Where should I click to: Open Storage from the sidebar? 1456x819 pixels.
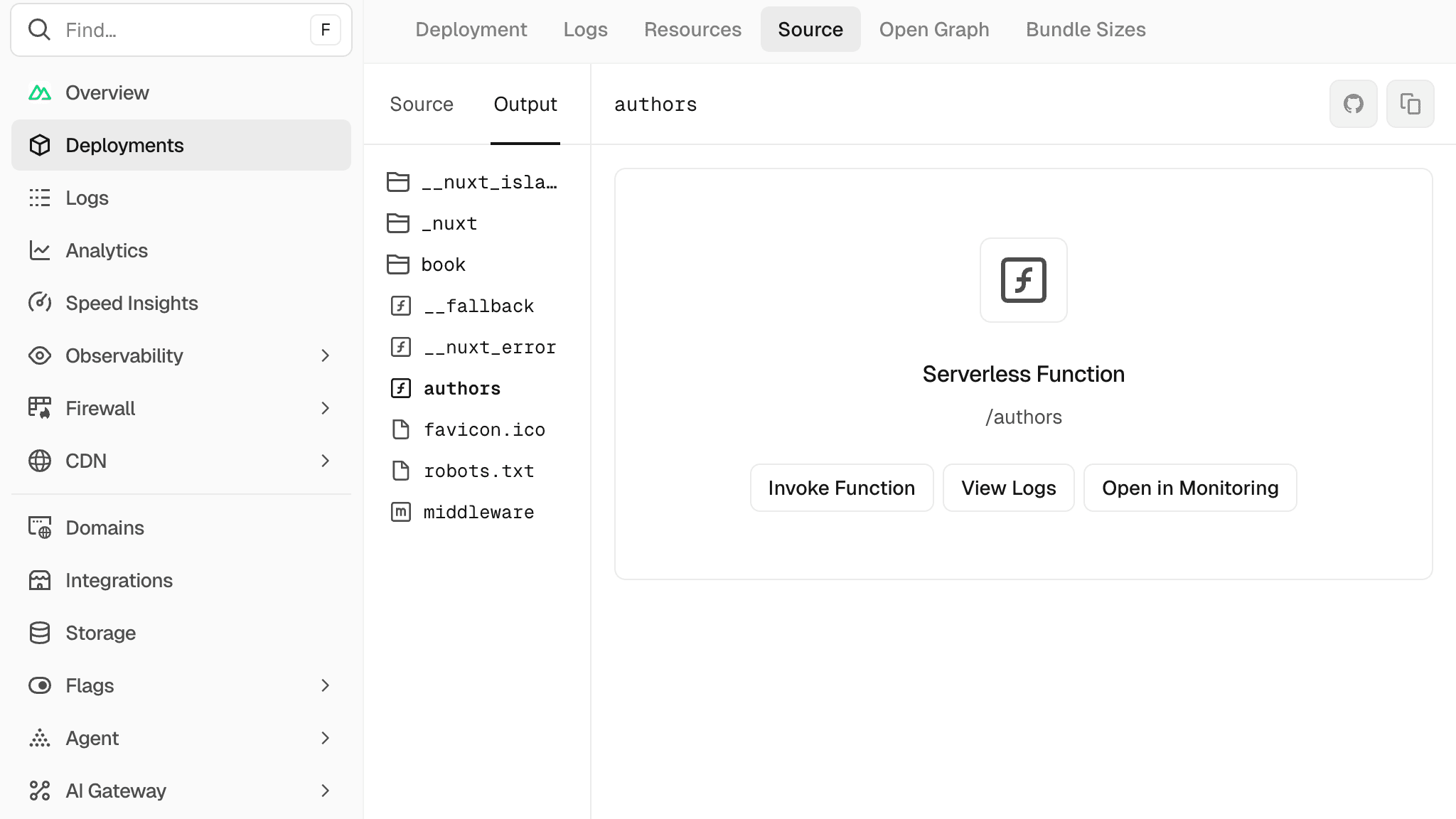coord(101,633)
